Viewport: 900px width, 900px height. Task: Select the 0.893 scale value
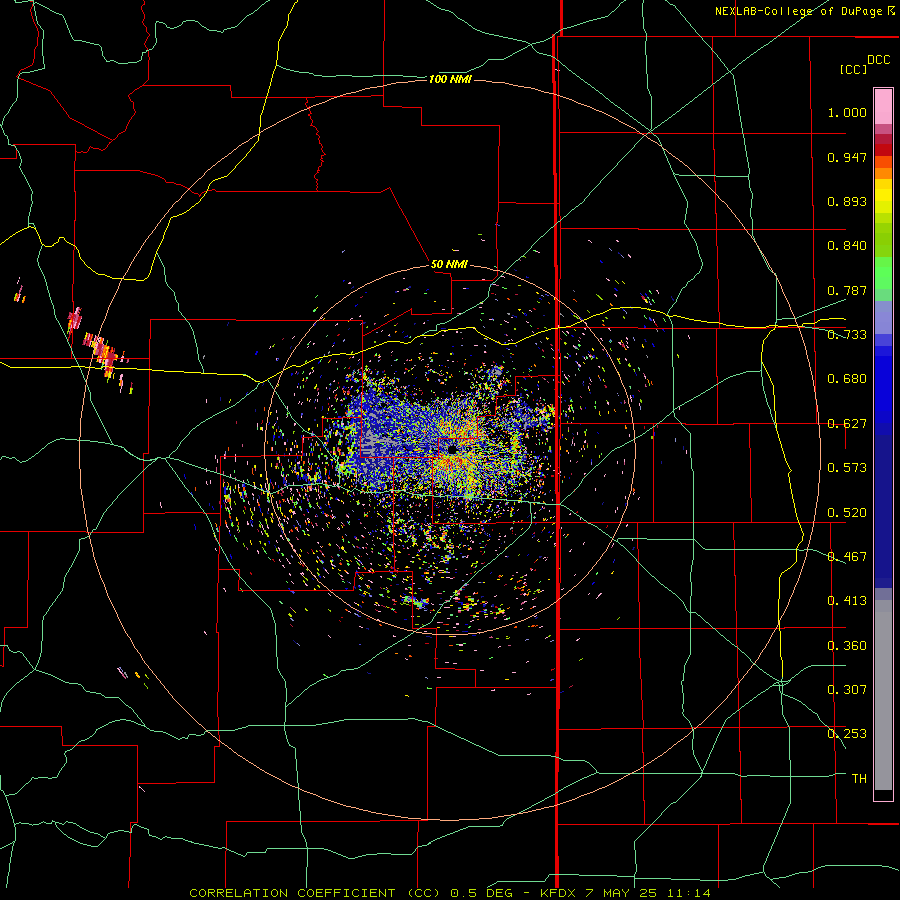[847, 201]
